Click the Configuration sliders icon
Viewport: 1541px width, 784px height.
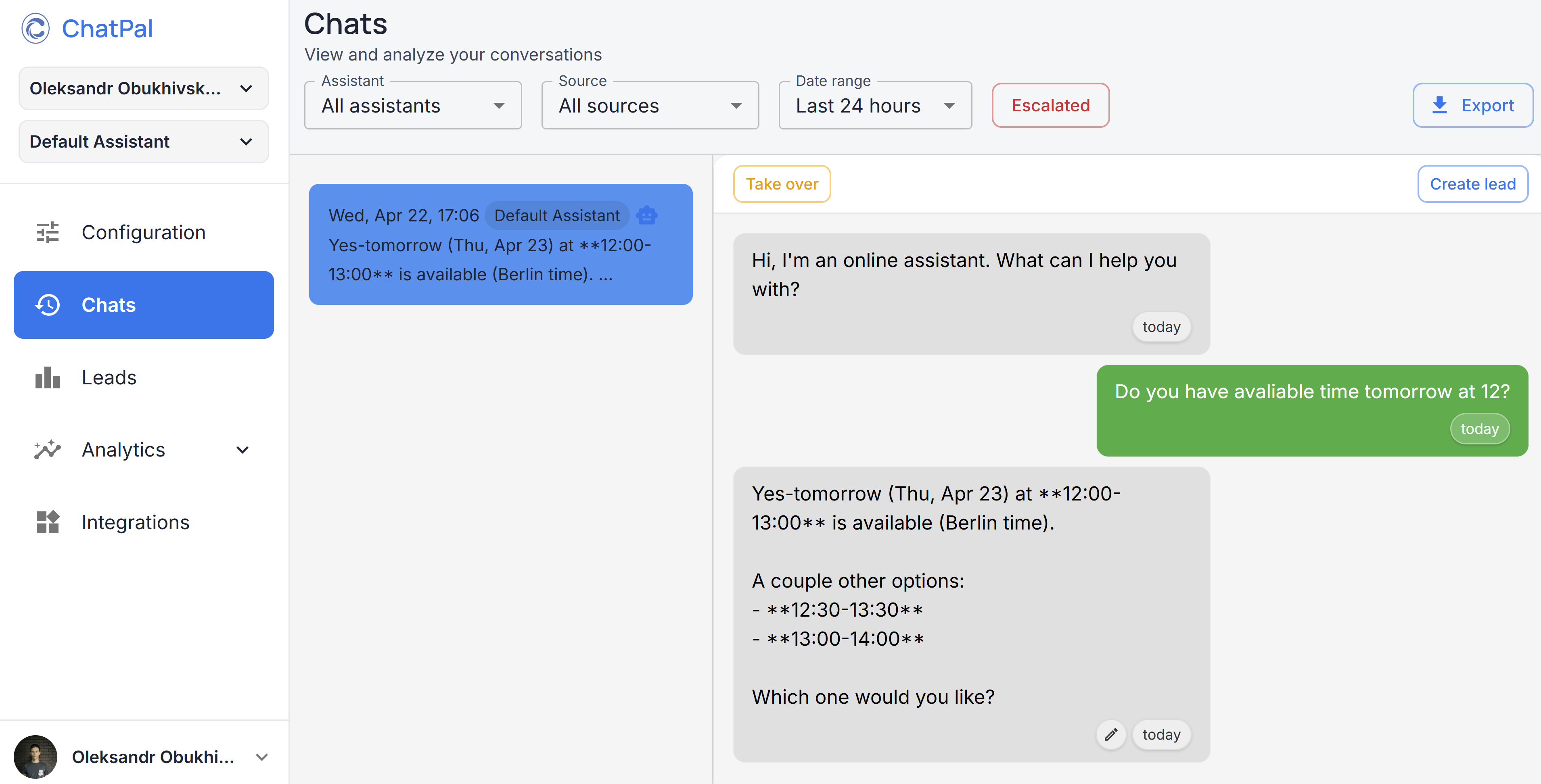(x=47, y=232)
